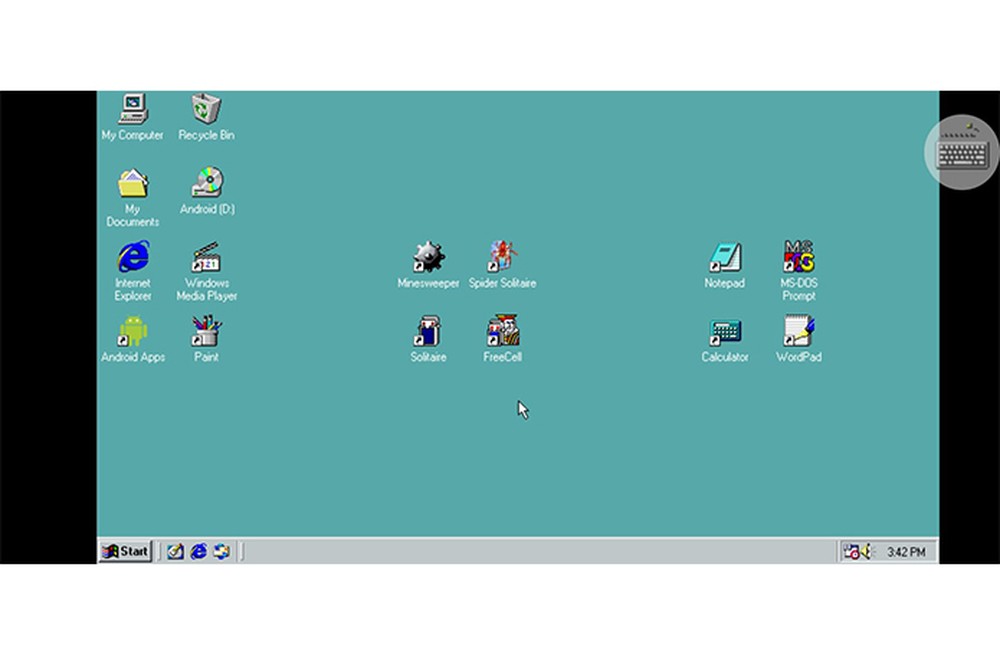Launch Spider Solitaire
Viewport: 1000px width, 652px height.
click(x=501, y=255)
